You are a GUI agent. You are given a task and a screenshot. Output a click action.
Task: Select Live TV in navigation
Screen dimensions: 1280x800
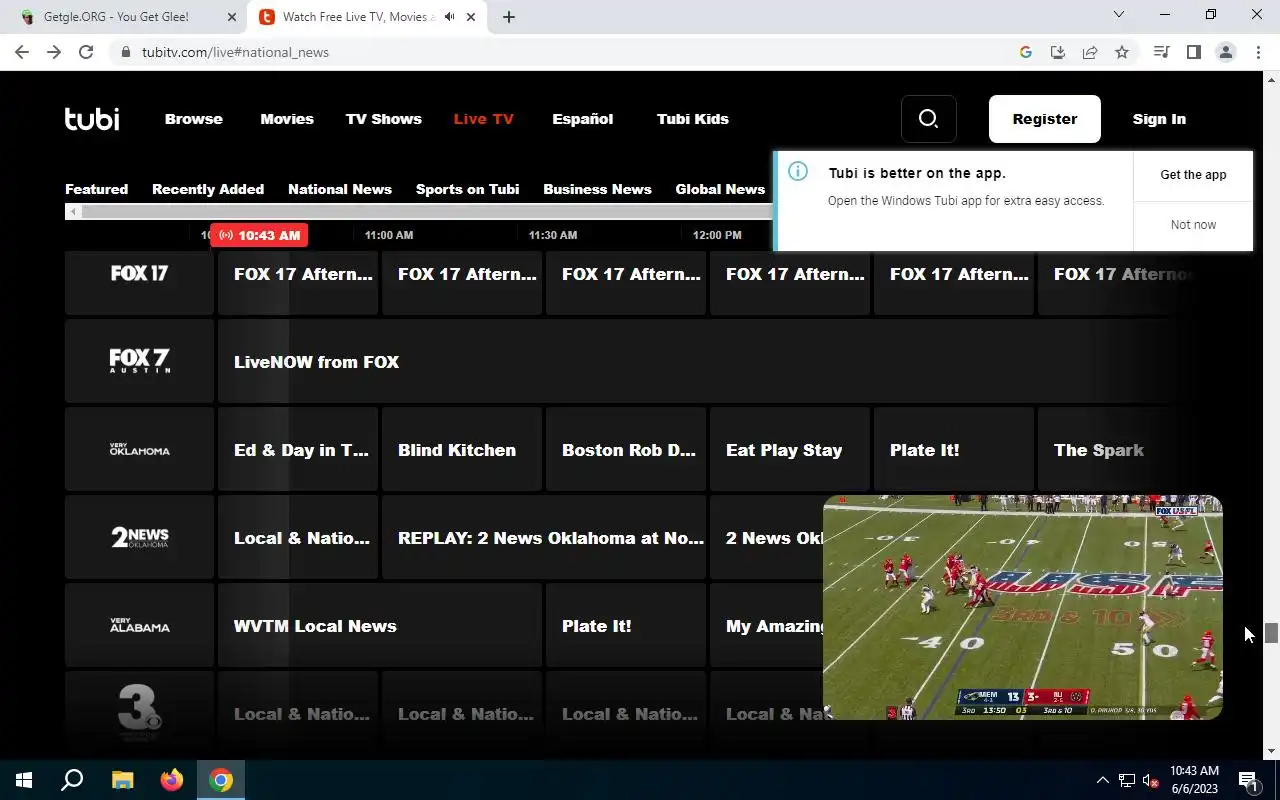[484, 119]
